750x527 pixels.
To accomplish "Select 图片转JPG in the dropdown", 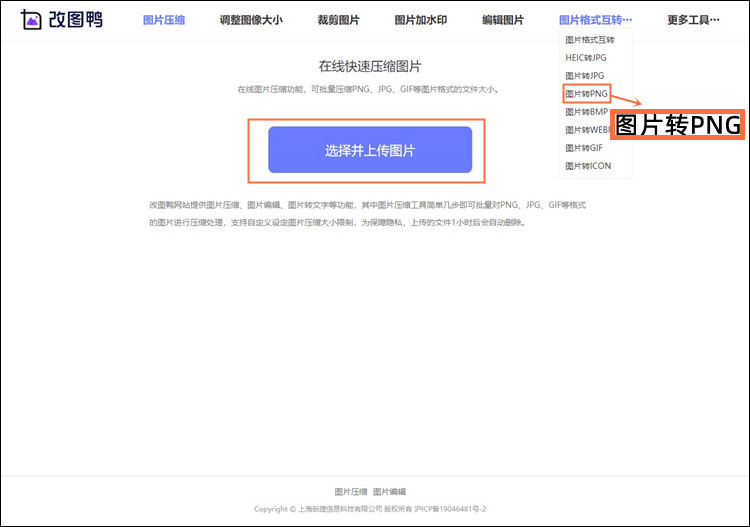I will [585, 76].
